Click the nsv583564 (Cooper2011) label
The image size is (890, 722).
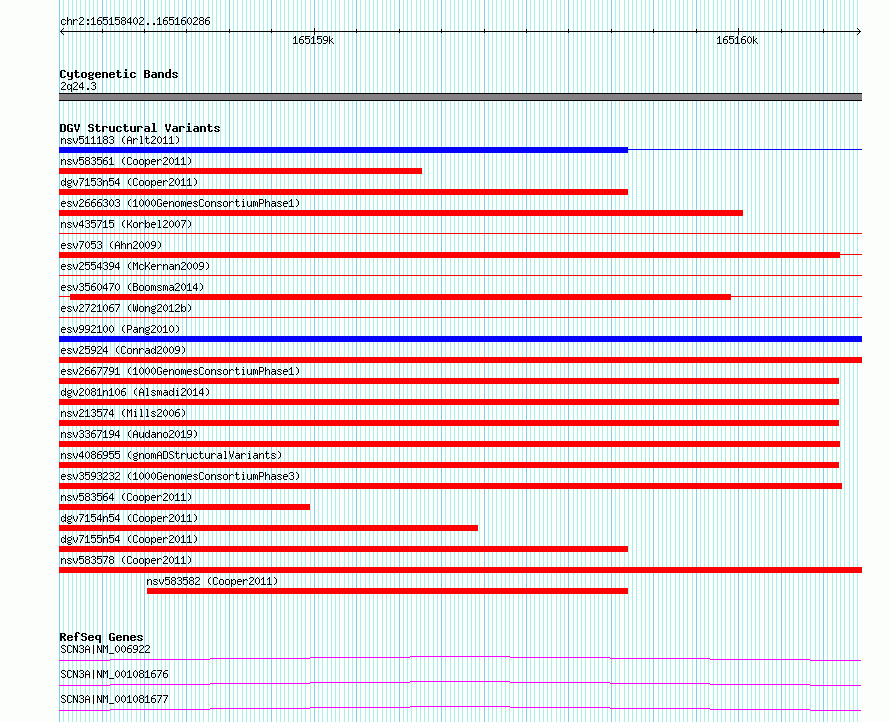click(x=126, y=497)
